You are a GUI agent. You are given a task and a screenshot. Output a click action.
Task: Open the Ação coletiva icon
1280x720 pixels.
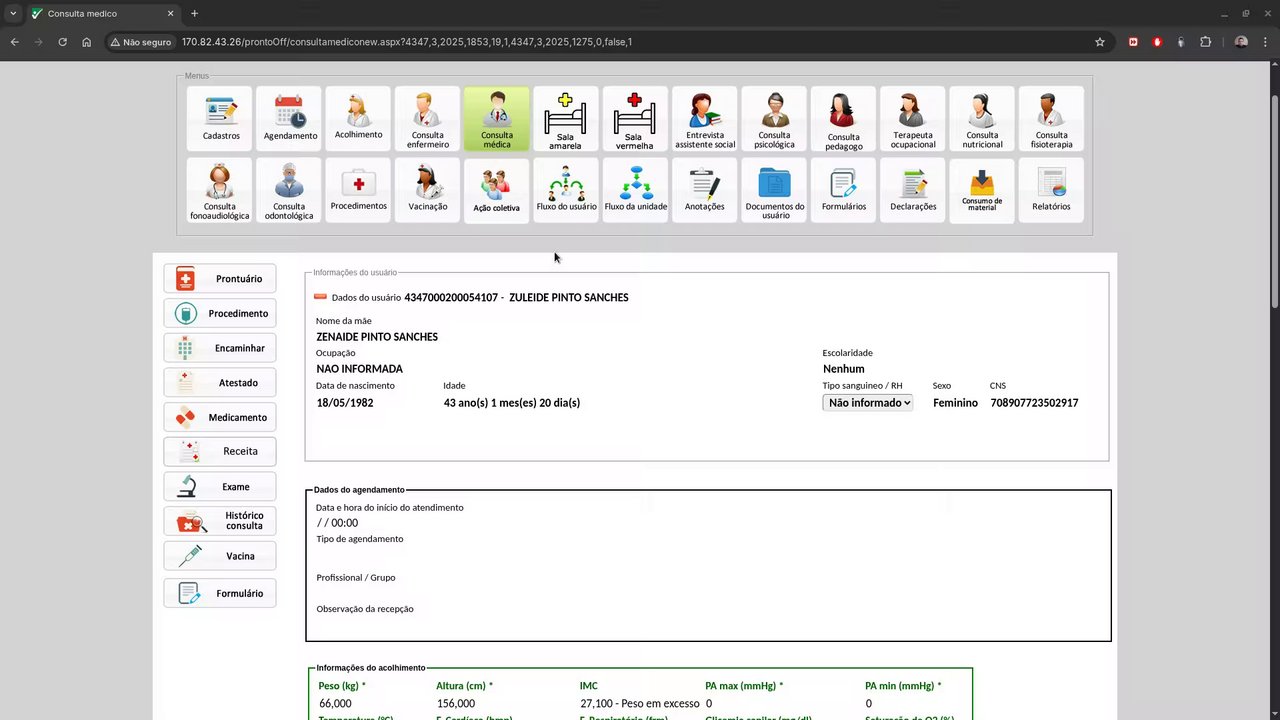pos(497,191)
